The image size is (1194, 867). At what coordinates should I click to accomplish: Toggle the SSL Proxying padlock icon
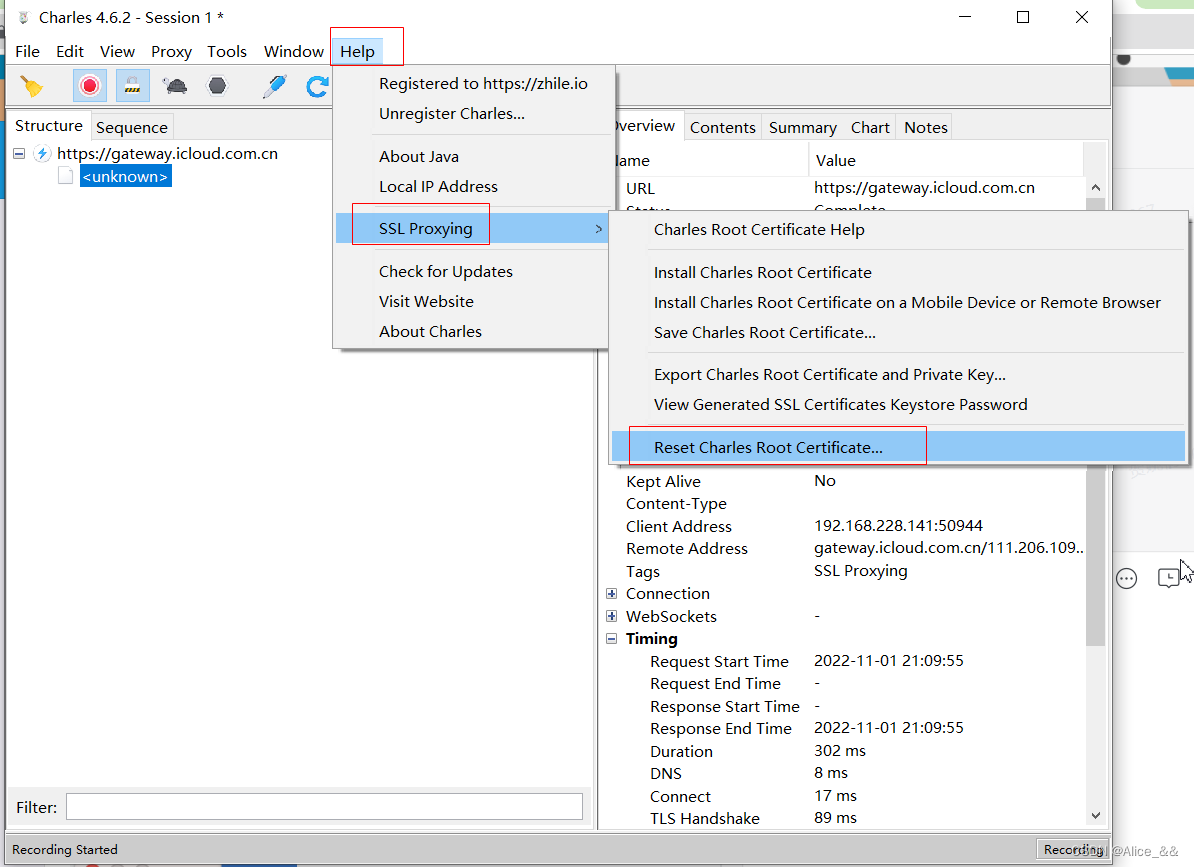pyautogui.click(x=132, y=86)
